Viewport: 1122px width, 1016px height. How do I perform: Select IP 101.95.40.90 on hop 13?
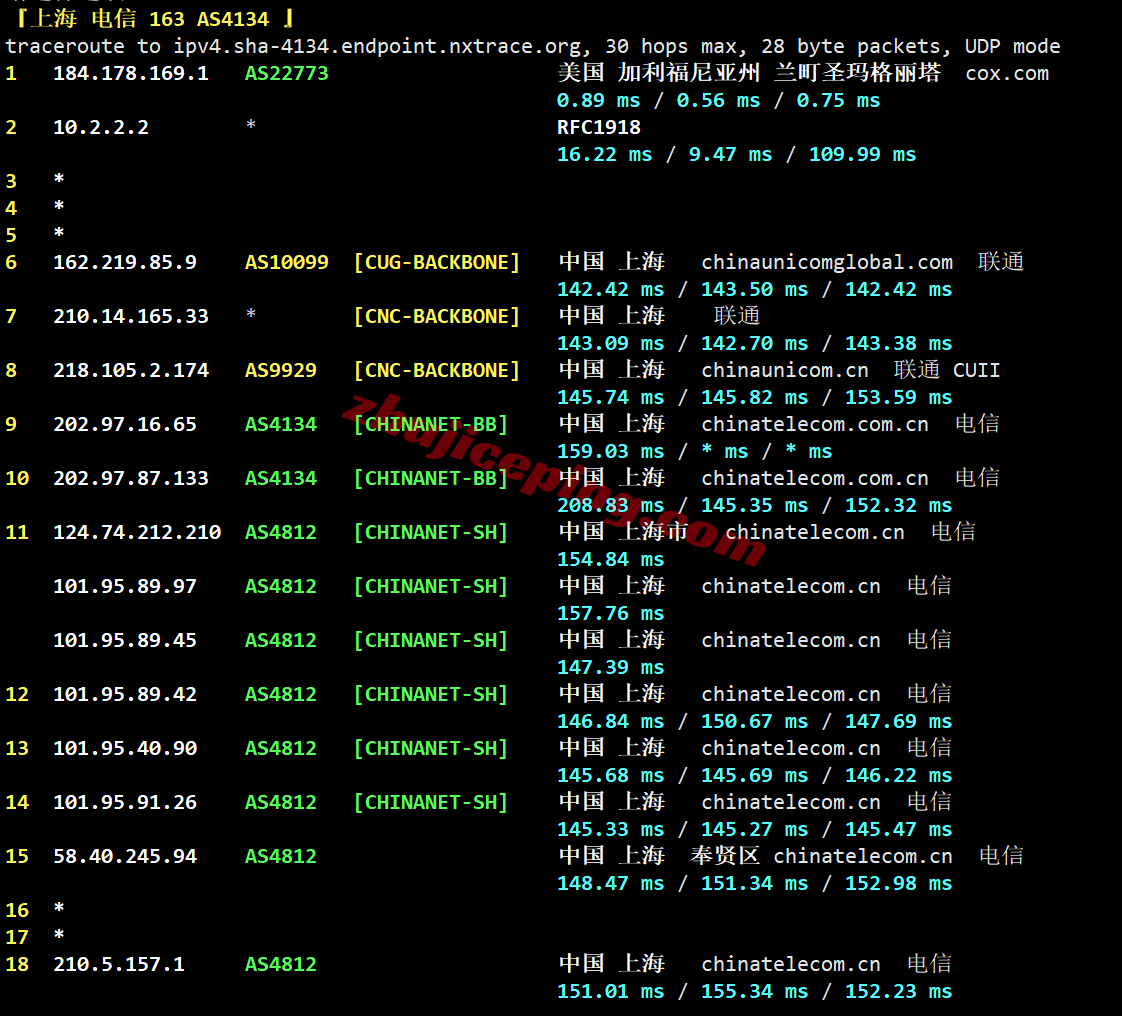(x=125, y=749)
